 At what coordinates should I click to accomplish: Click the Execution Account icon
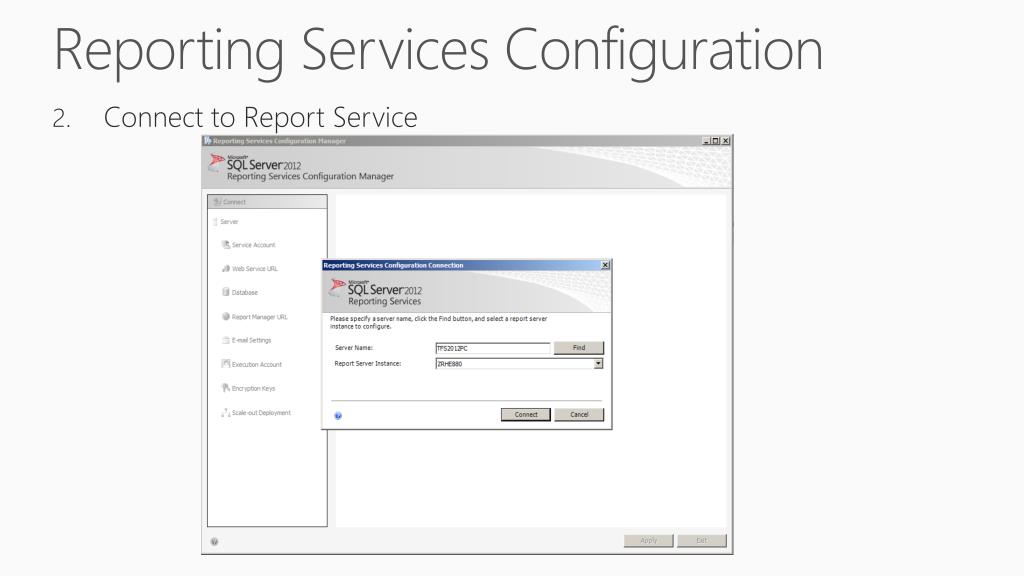tap(225, 364)
